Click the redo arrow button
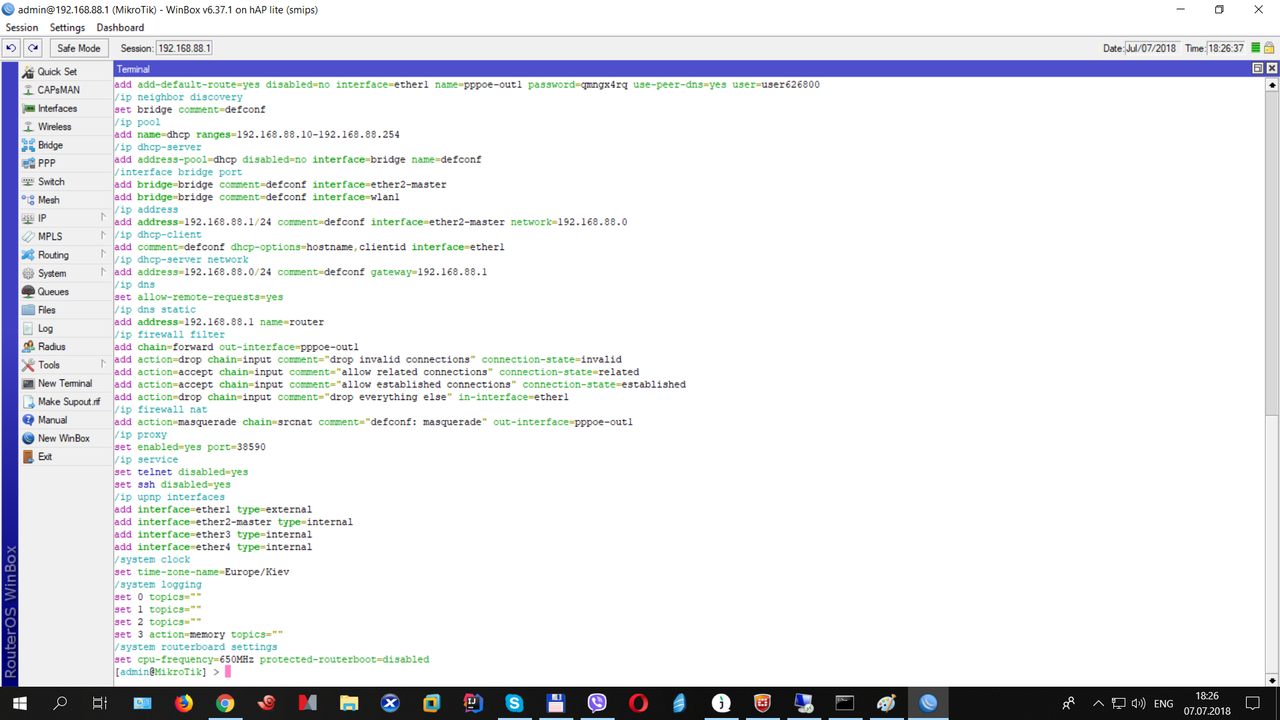The height and width of the screenshot is (720, 1280). pyautogui.click(x=33, y=48)
